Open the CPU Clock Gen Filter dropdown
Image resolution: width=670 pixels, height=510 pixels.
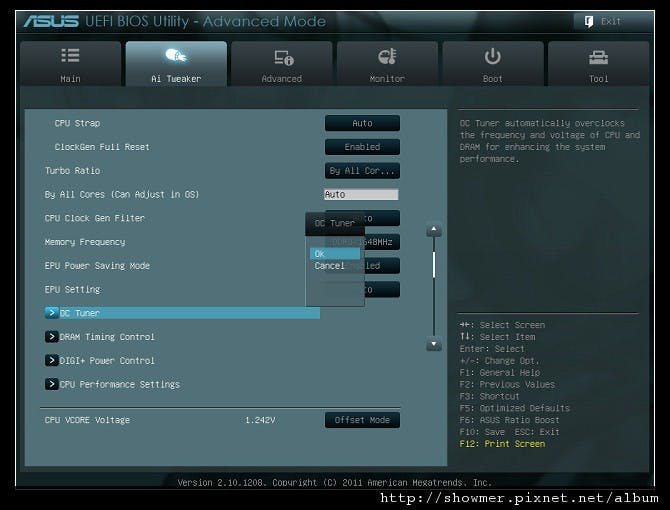click(x=382, y=218)
